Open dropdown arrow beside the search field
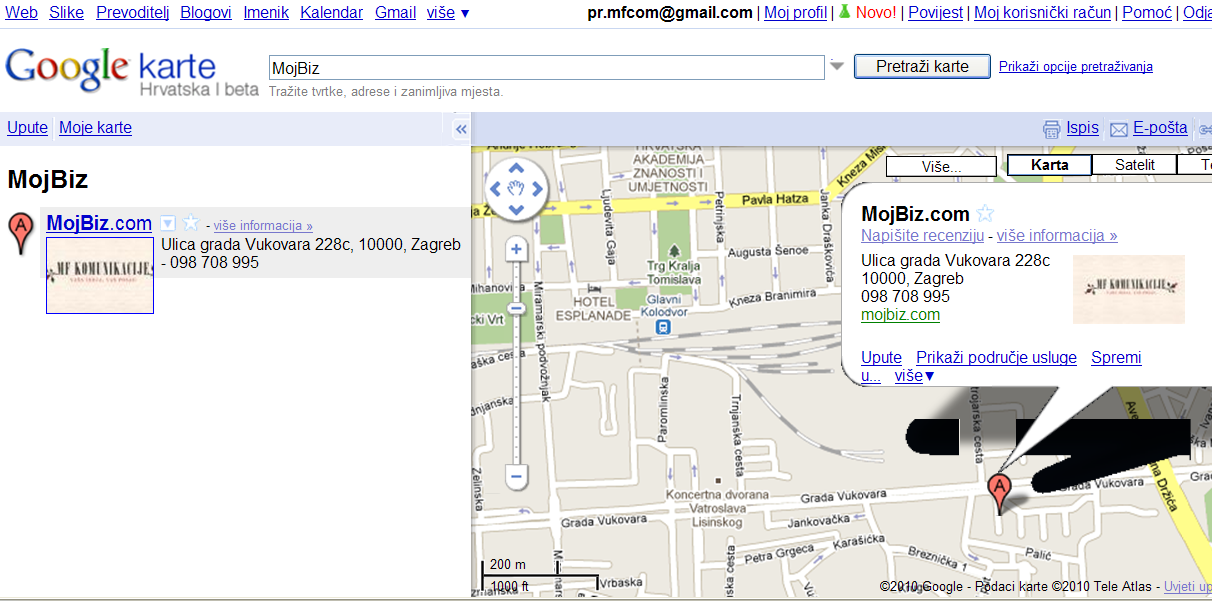Screen dimensions: 1212x601 [837, 66]
